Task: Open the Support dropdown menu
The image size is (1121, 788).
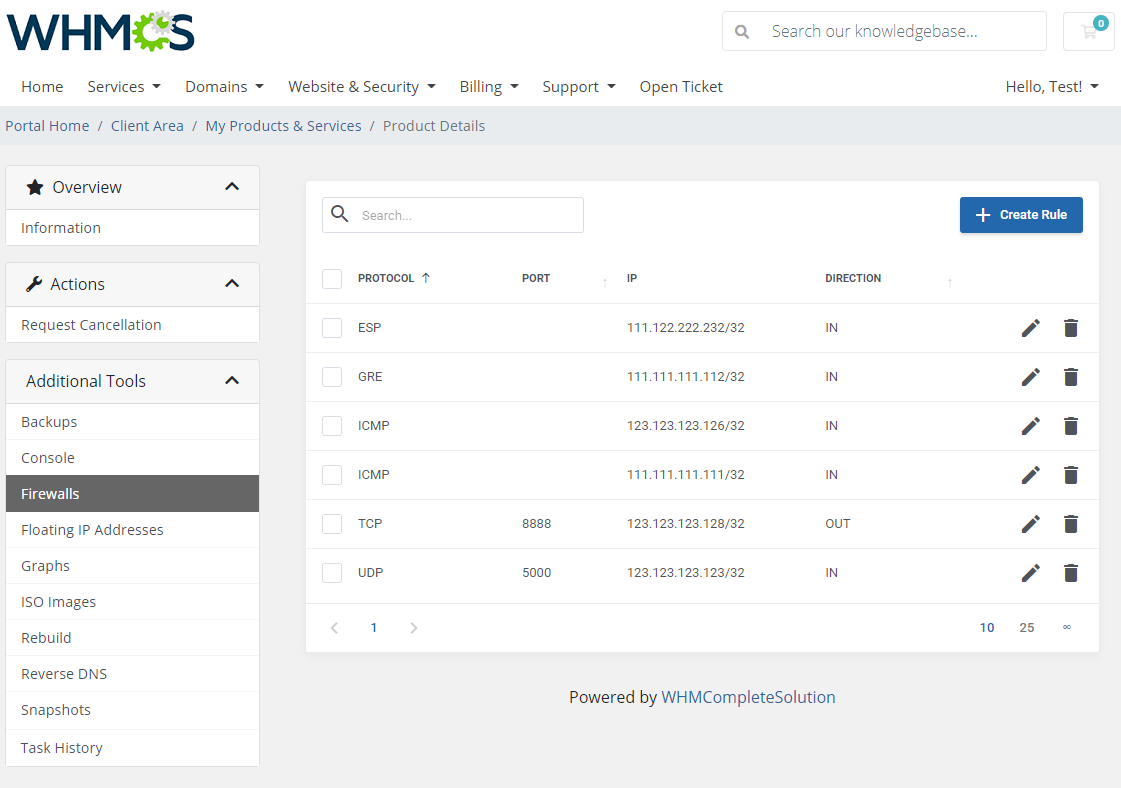Action: tap(579, 87)
